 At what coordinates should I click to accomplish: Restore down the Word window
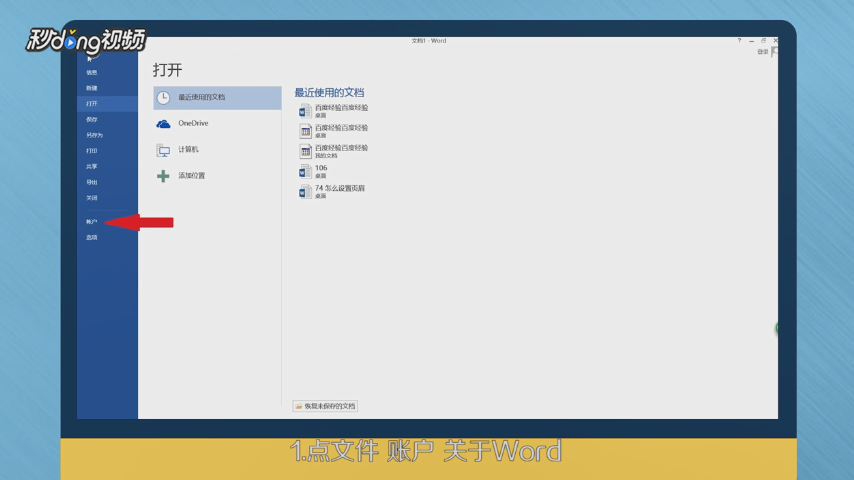tap(763, 41)
